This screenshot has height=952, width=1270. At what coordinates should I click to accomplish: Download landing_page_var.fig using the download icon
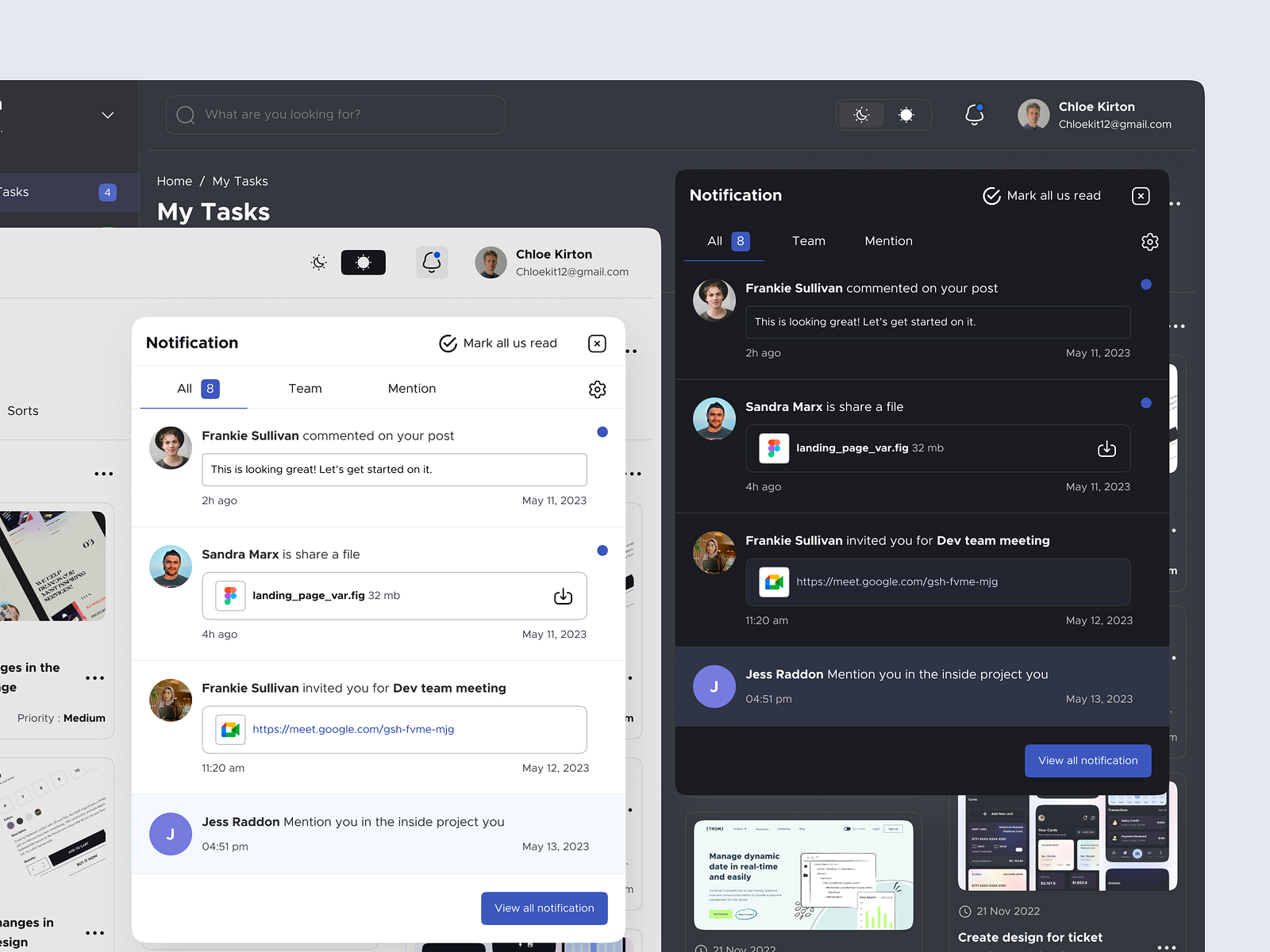click(564, 596)
